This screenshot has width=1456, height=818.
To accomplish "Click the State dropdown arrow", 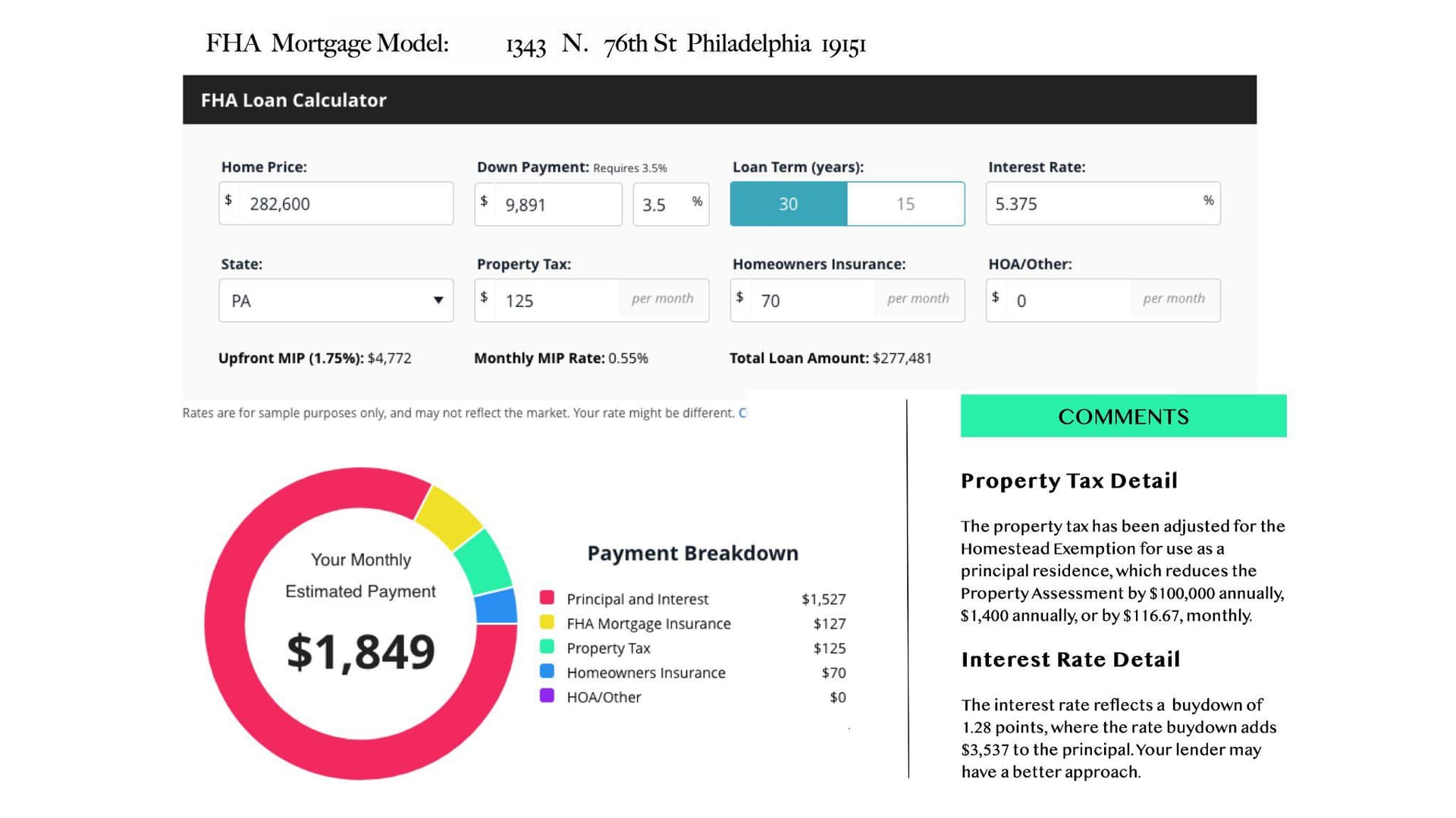I will (438, 300).
